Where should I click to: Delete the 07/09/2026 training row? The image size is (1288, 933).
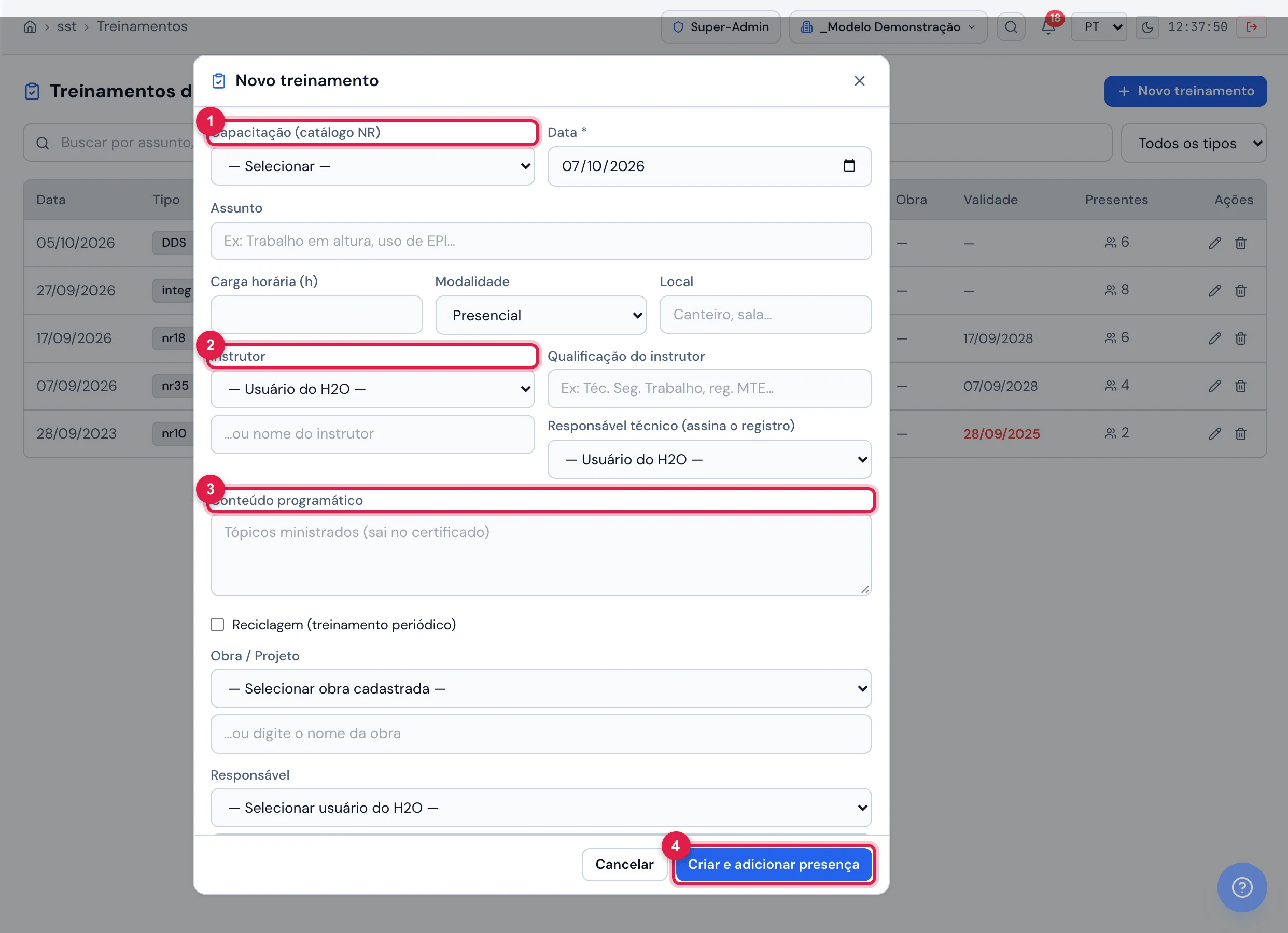[1241, 386]
